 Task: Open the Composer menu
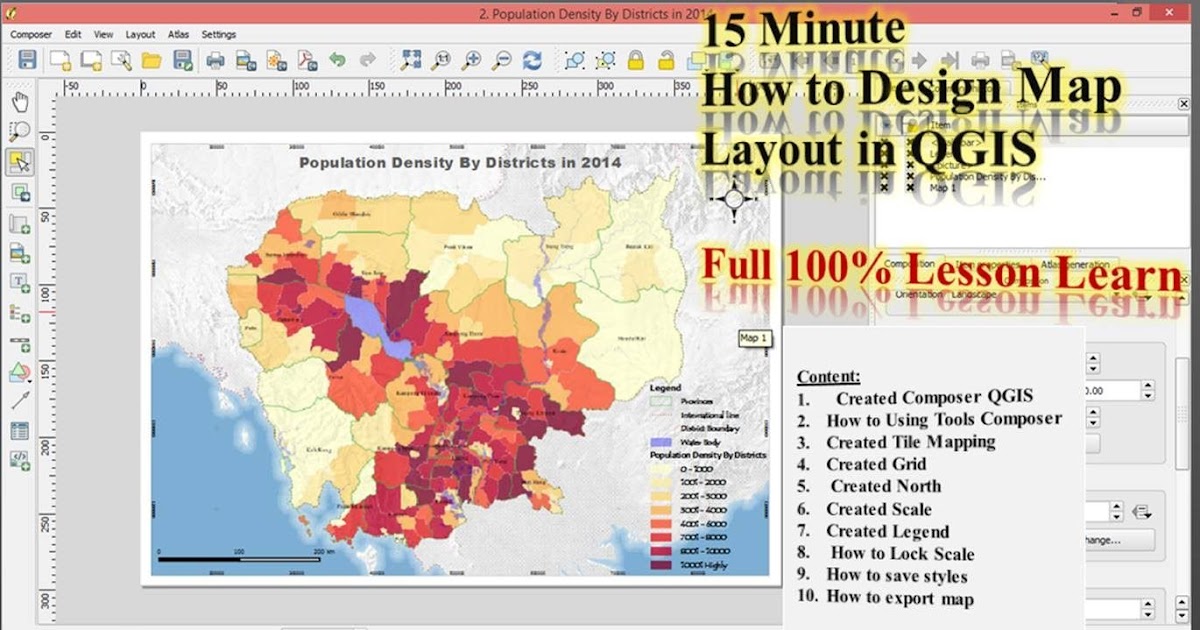click(x=31, y=34)
